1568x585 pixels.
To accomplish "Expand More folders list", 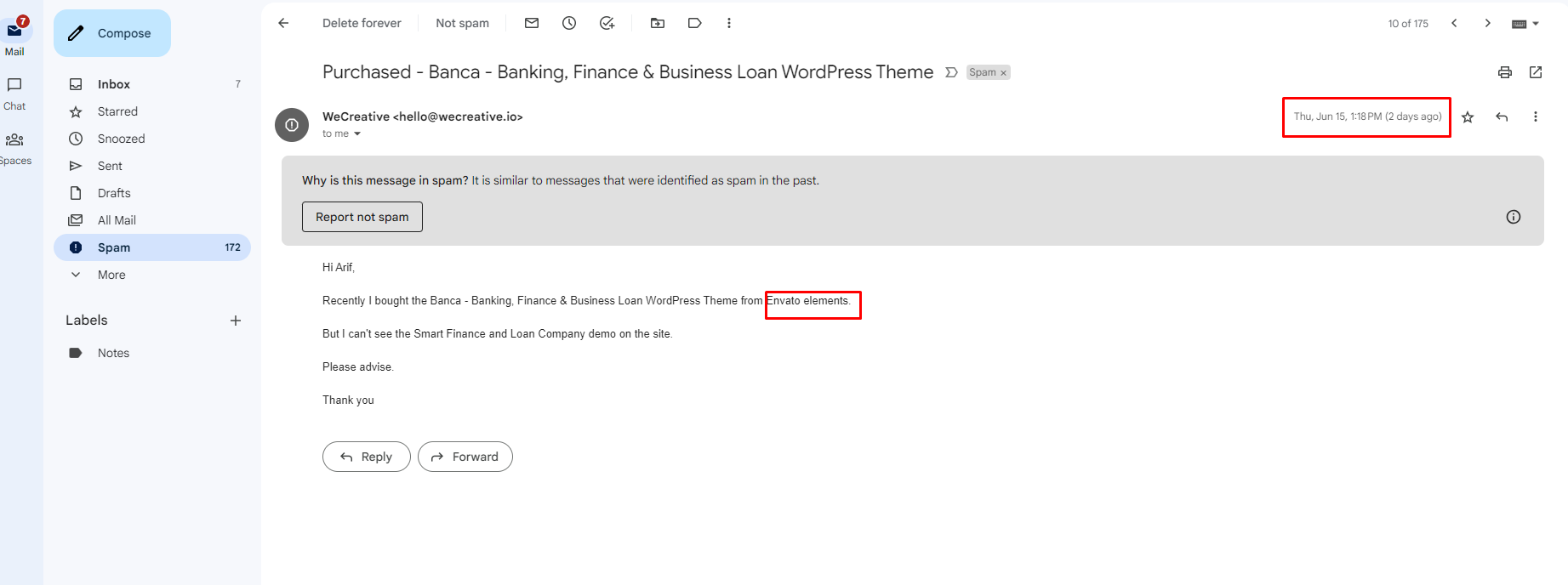I will pos(152,275).
